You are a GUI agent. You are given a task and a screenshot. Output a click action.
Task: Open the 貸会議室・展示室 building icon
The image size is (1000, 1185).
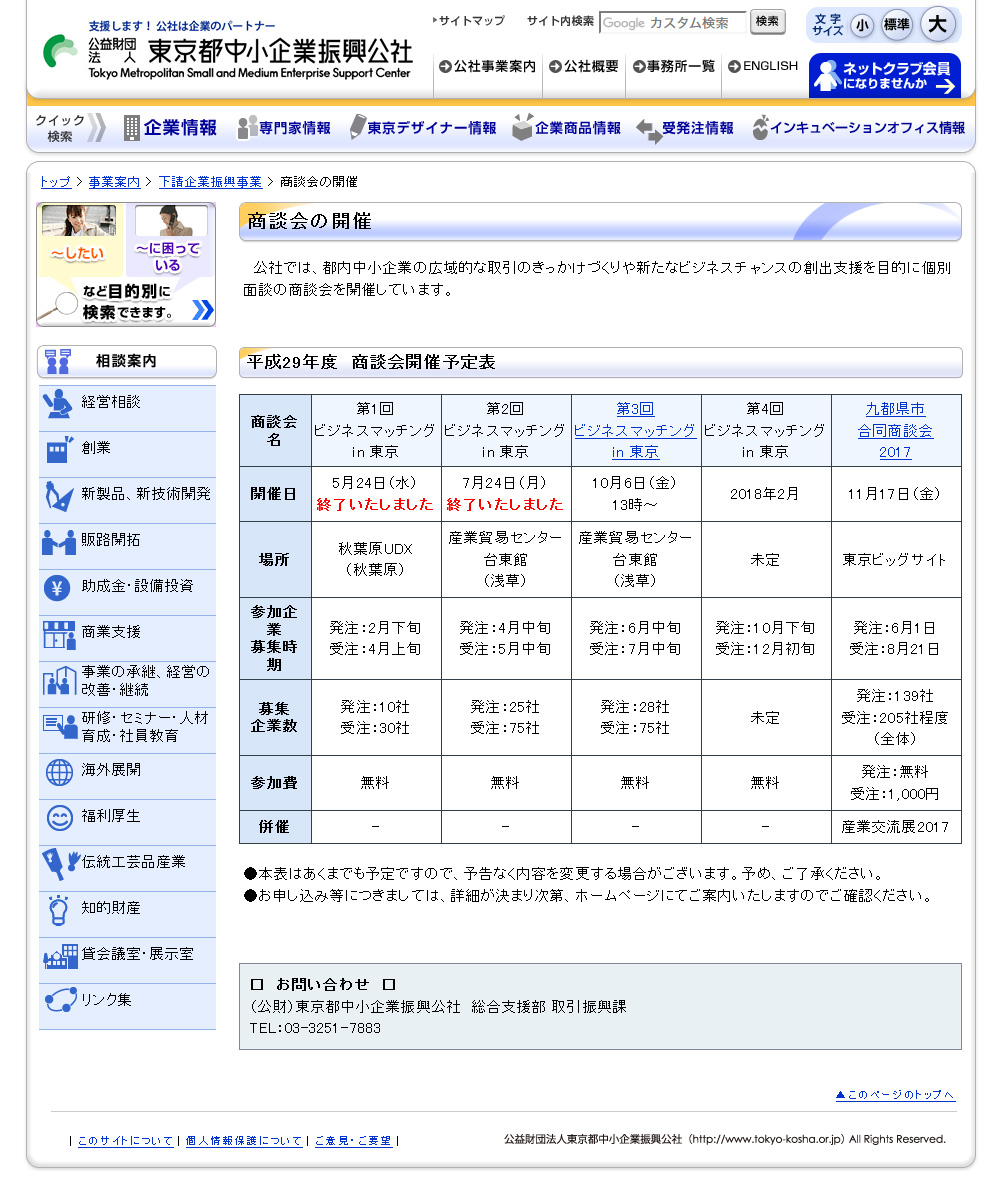tap(60, 956)
